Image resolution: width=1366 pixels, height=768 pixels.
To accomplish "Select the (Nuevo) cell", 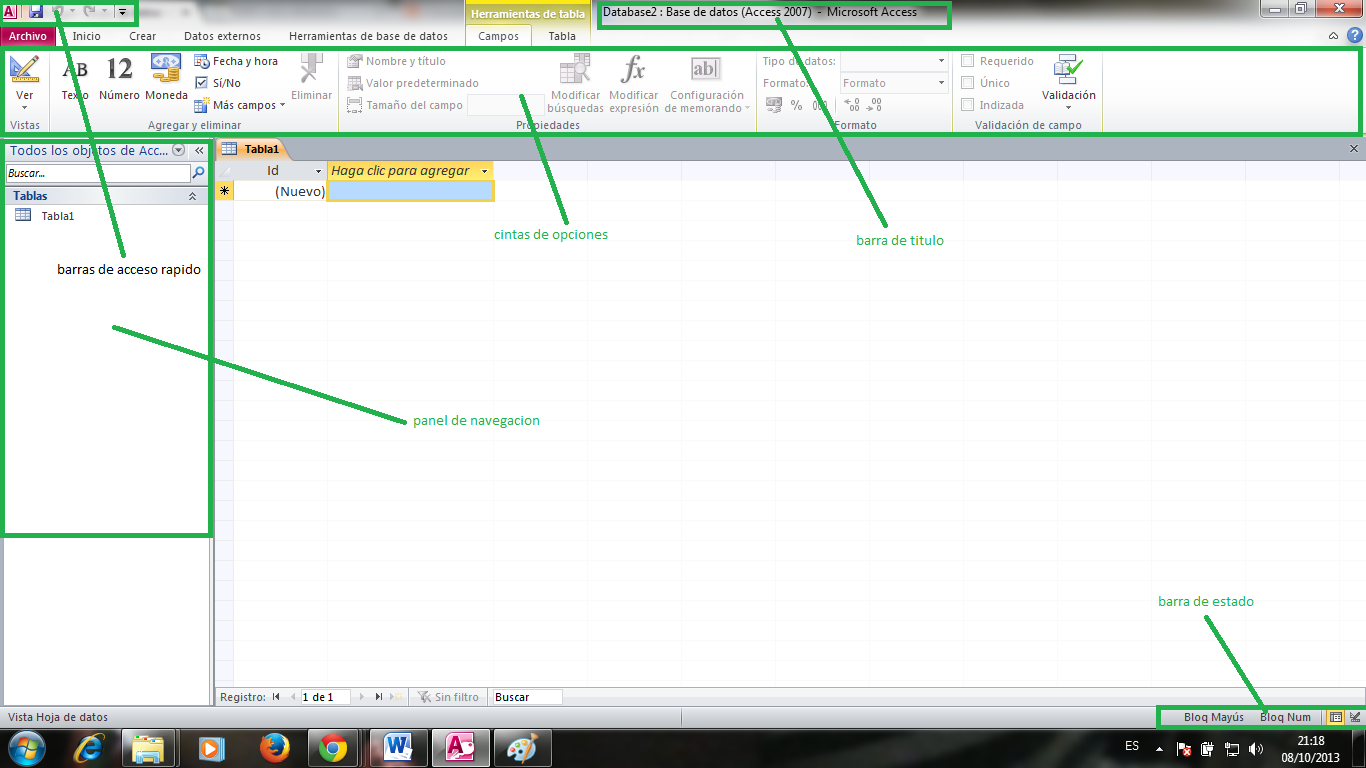I will pos(280,191).
